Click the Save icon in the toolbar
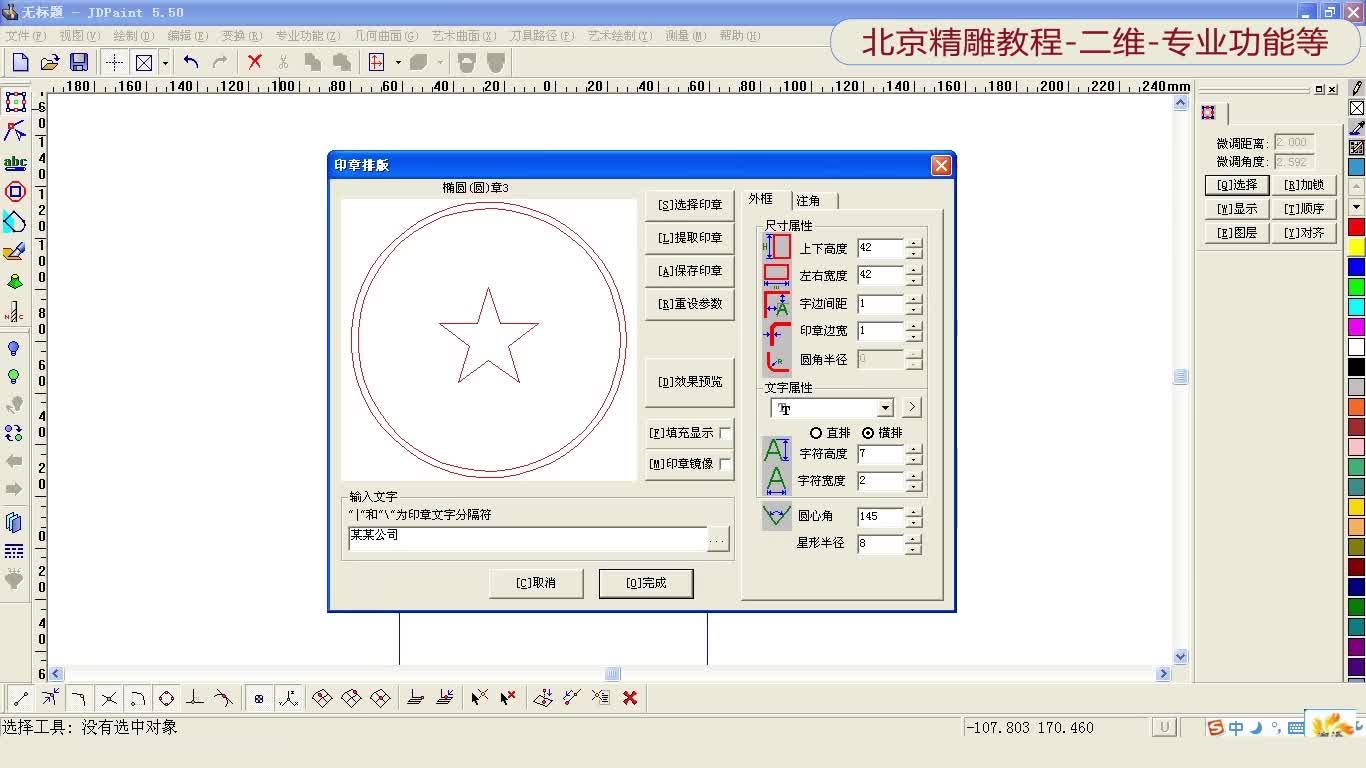 click(x=80, y=61)
